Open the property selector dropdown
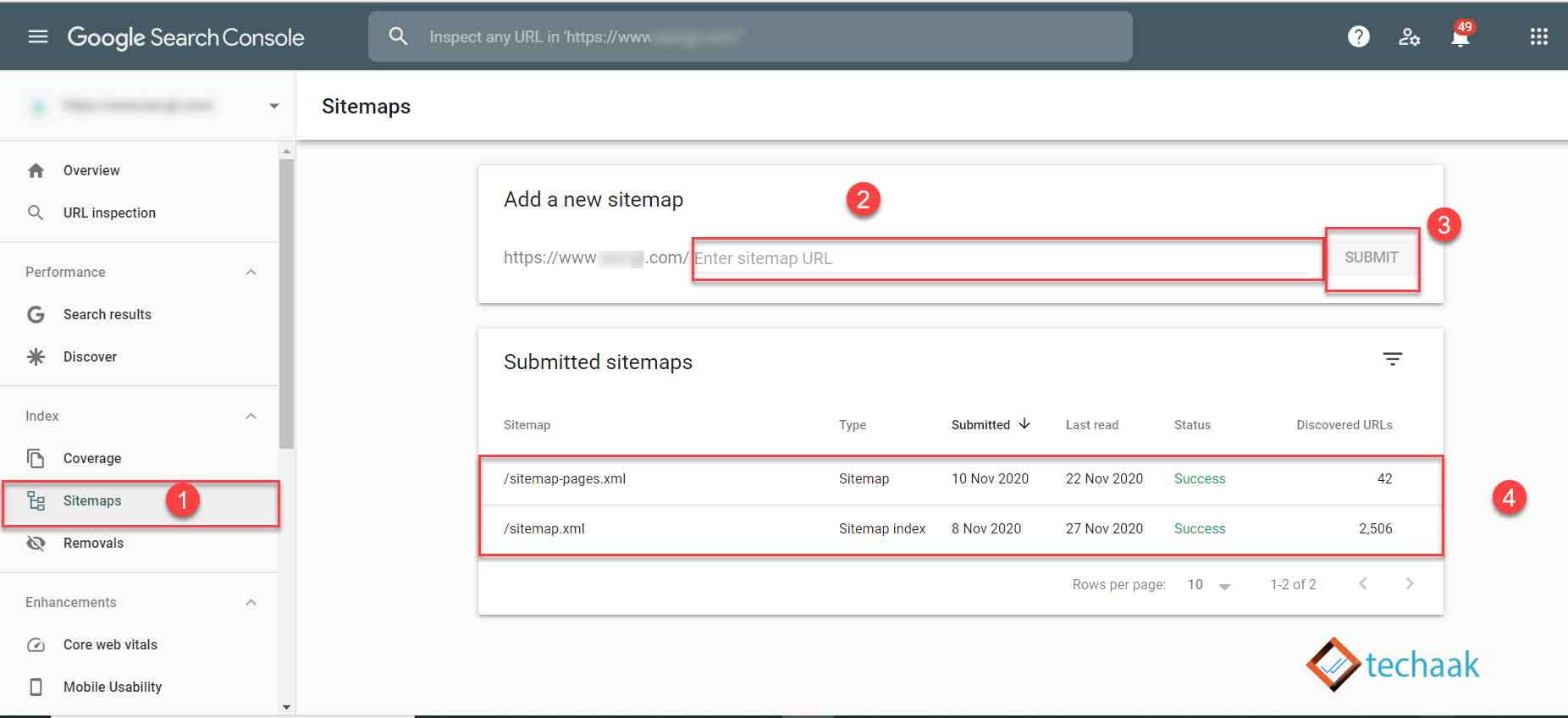This screenshot has width=1568, height=718. 273,106
